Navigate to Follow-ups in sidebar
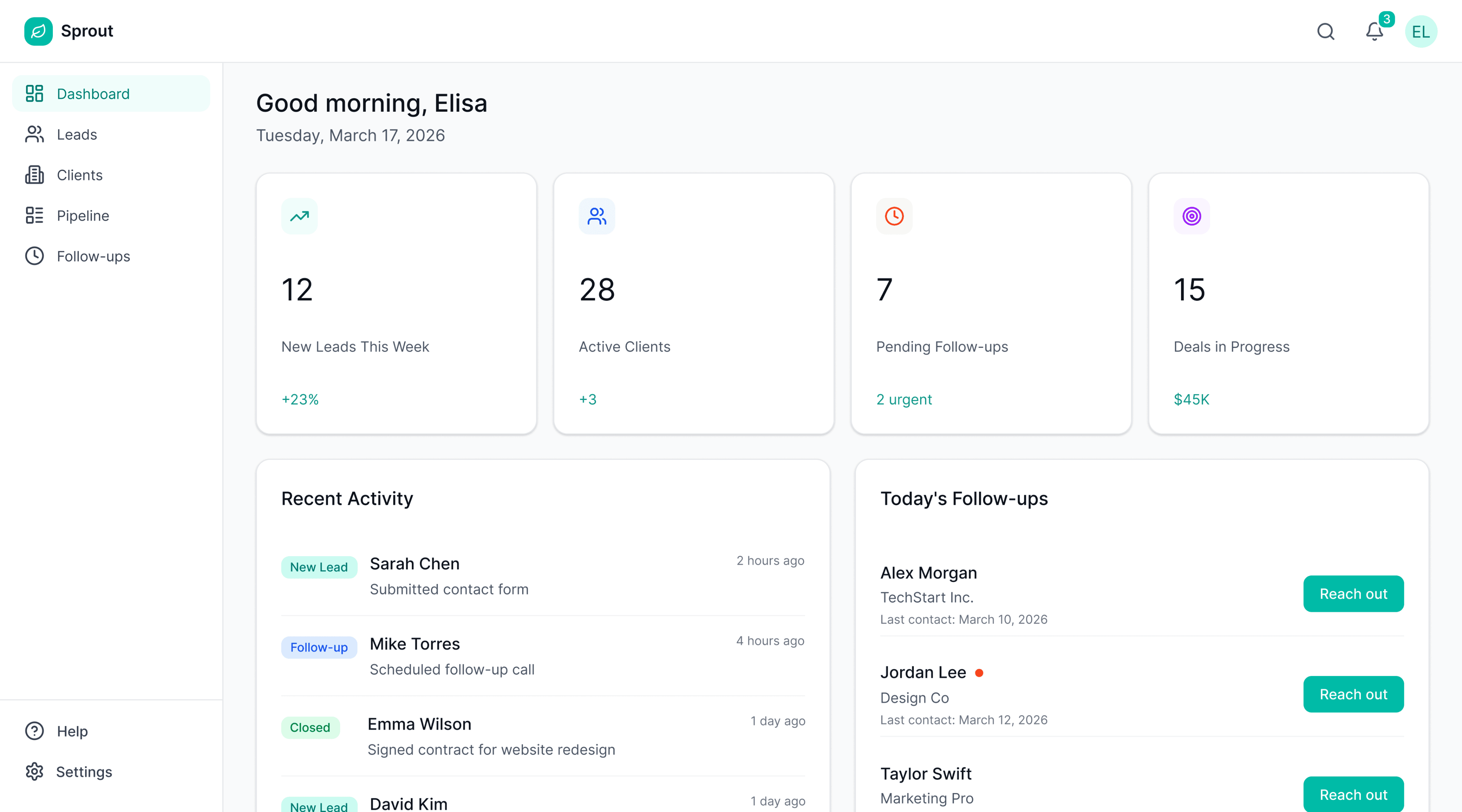1462x812 pixels. [93, 257]
